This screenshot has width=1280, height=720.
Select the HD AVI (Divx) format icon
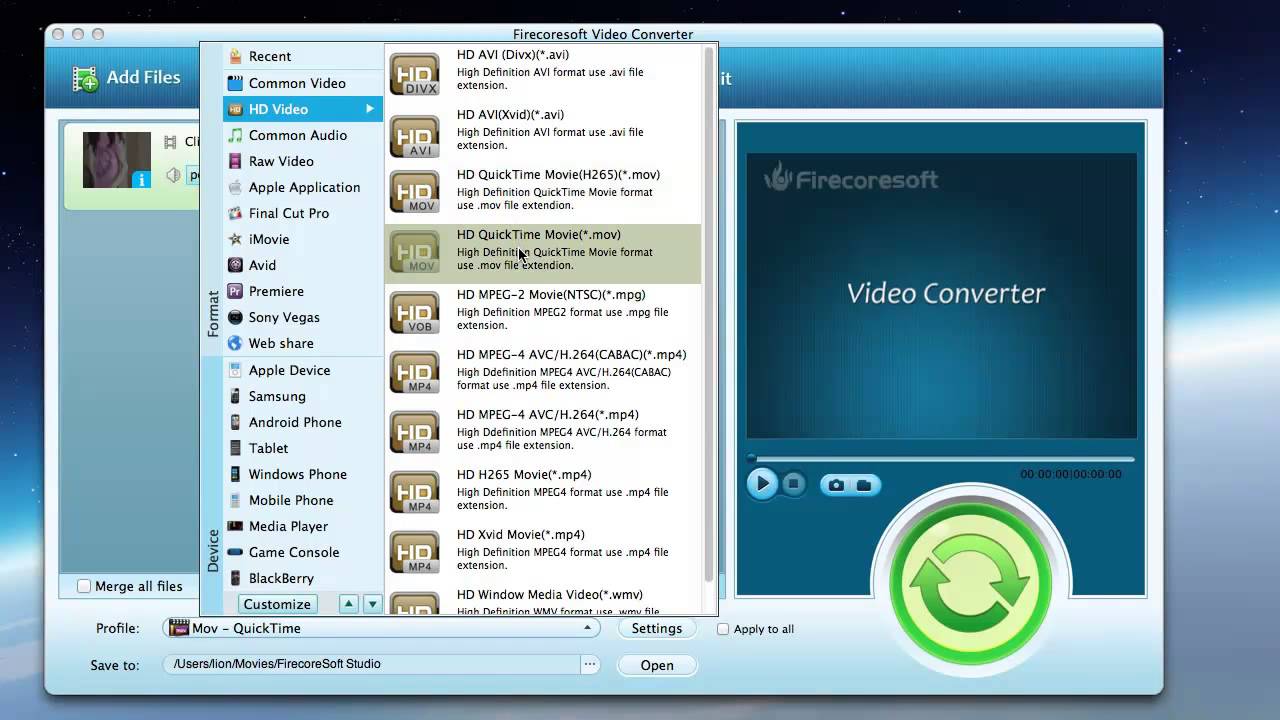(414, 74)
